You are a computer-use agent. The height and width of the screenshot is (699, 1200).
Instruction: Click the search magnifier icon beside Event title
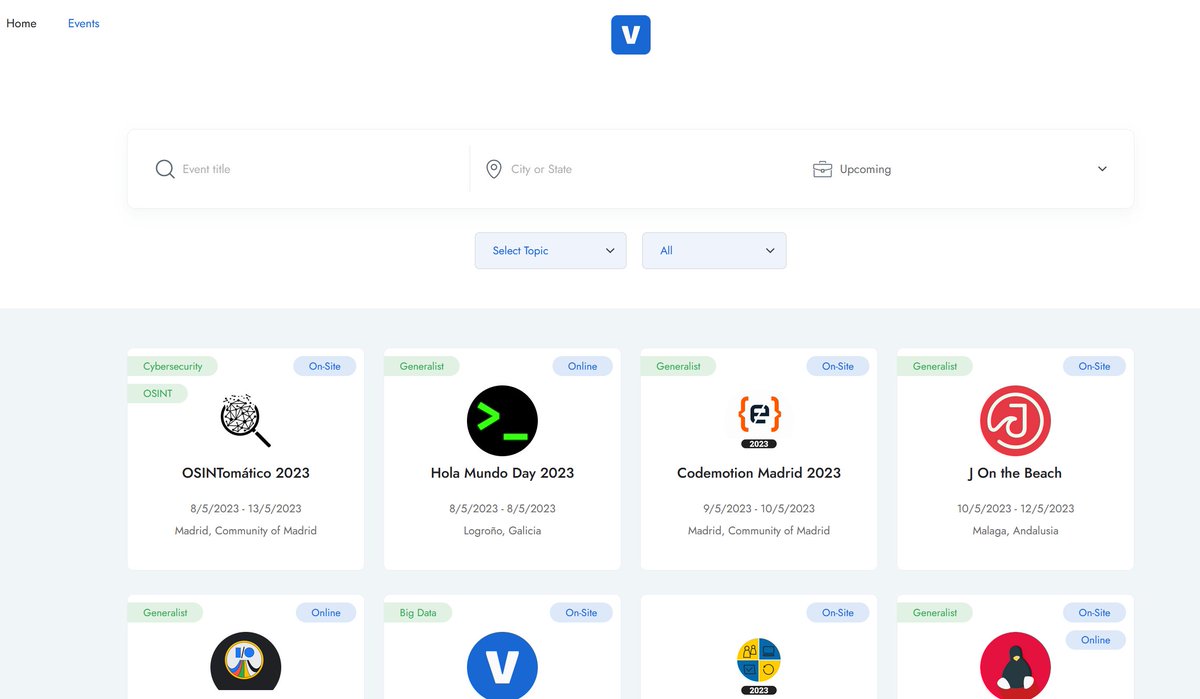click(x=165, y=169)
